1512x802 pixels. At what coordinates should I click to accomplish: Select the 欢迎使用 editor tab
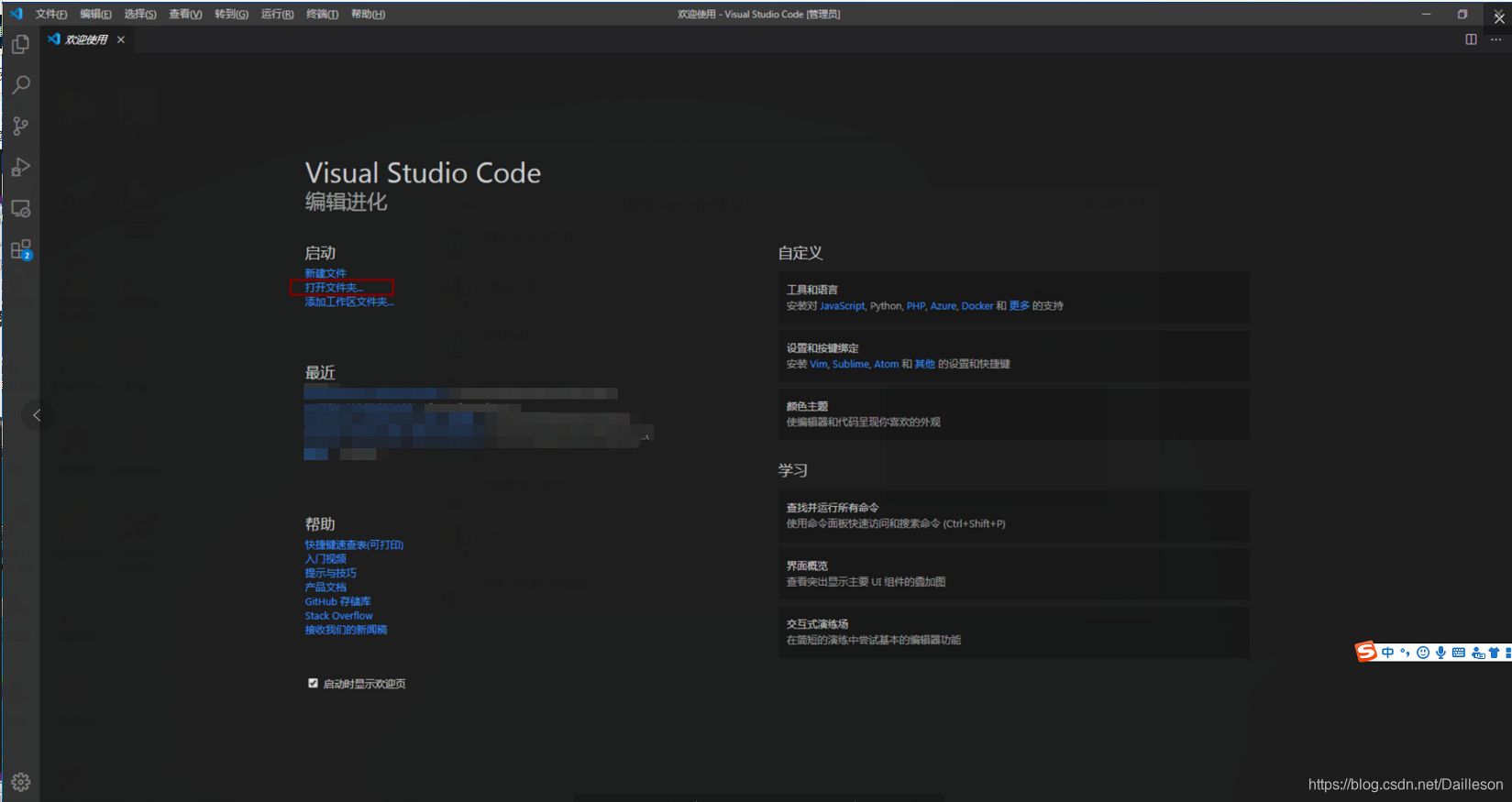[86, 39]
